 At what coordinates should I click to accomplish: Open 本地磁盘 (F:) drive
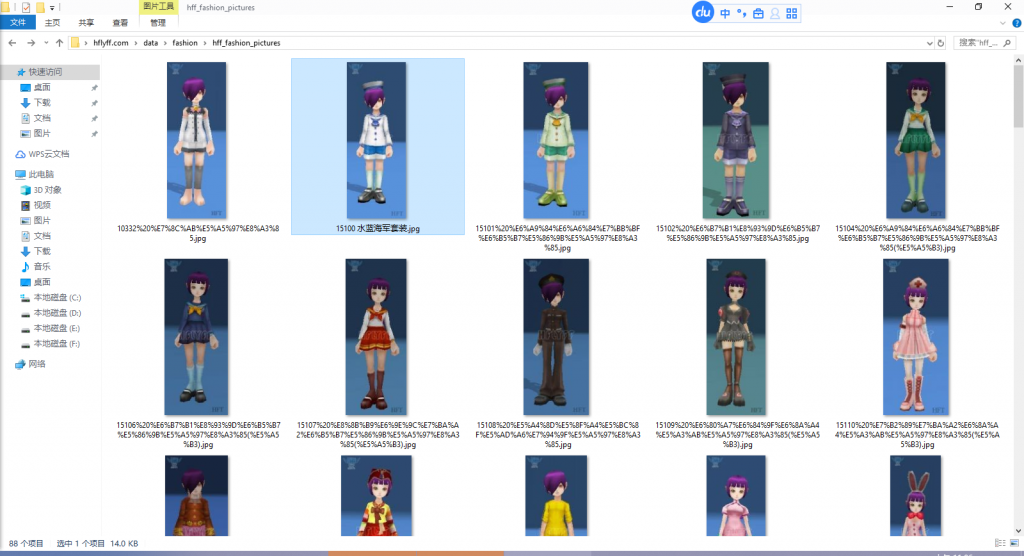51,344
